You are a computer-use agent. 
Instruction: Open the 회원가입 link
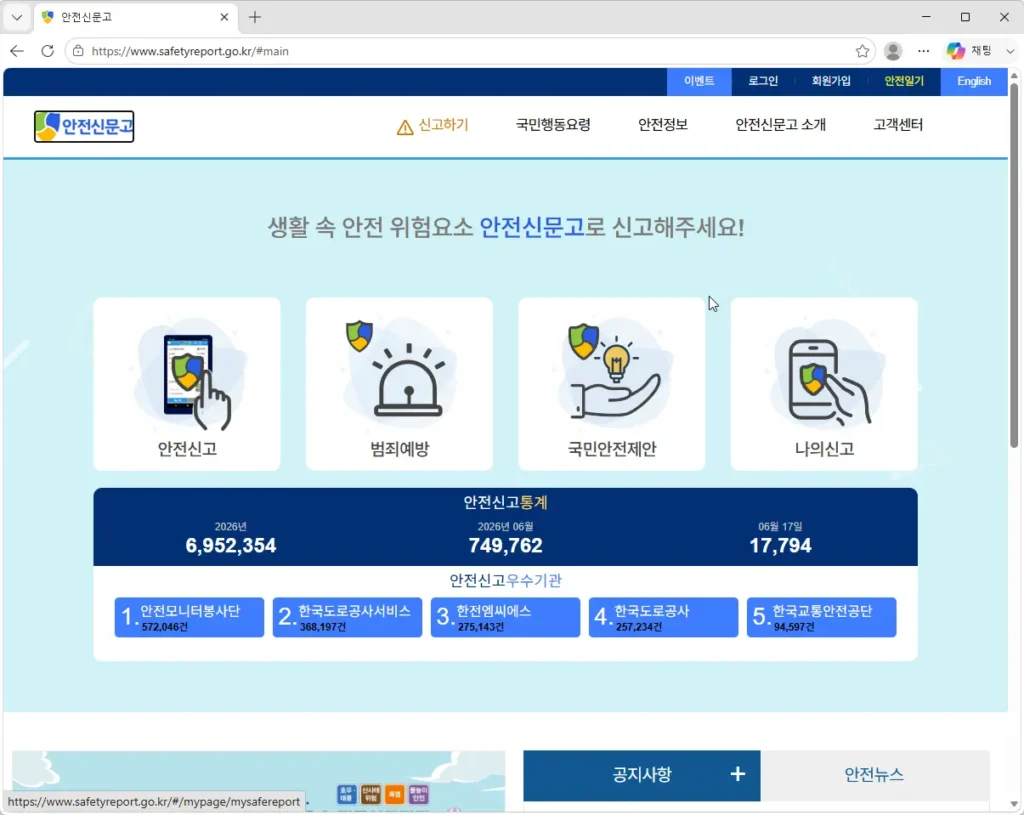click(831, 81)
